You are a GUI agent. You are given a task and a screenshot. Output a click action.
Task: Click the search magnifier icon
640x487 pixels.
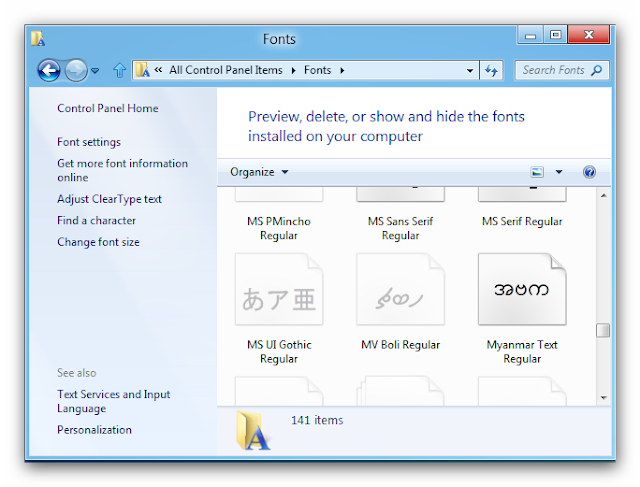pyautogui.click(x=596, y=70)
